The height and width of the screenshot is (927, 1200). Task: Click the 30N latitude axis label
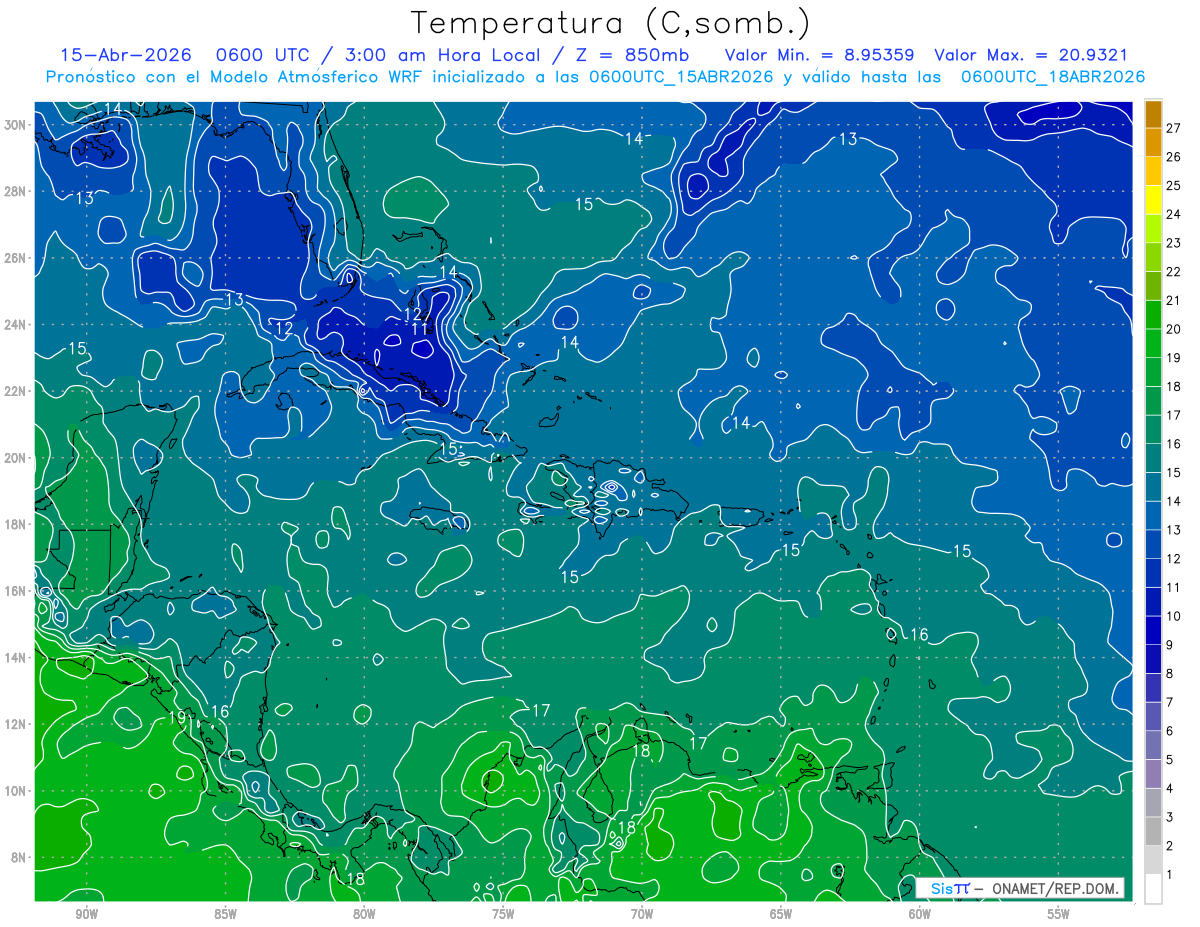coord(17,125)
